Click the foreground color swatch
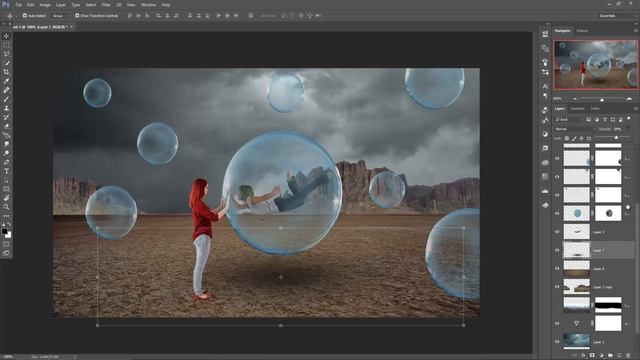 coord(4,232)
